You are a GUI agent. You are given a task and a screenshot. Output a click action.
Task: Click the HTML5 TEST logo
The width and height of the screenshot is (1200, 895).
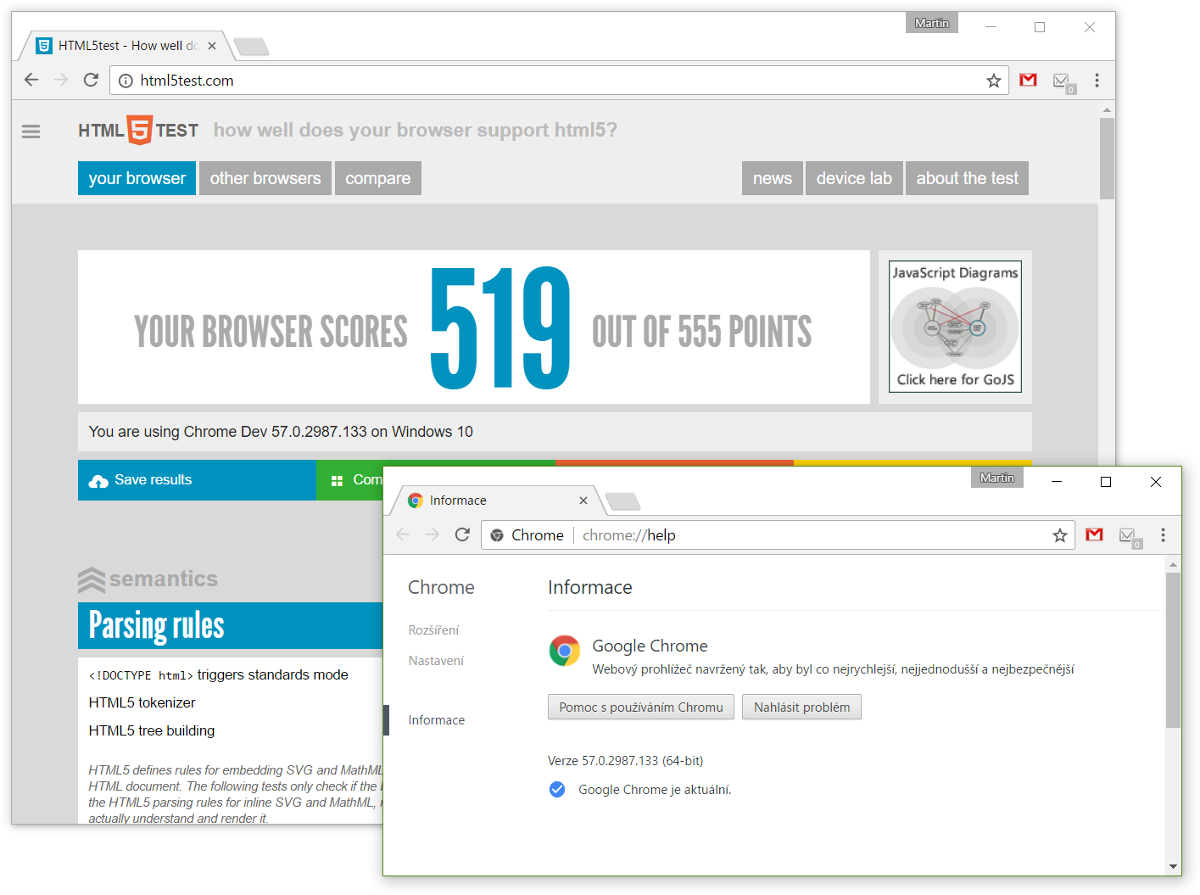tap(138, 130)
